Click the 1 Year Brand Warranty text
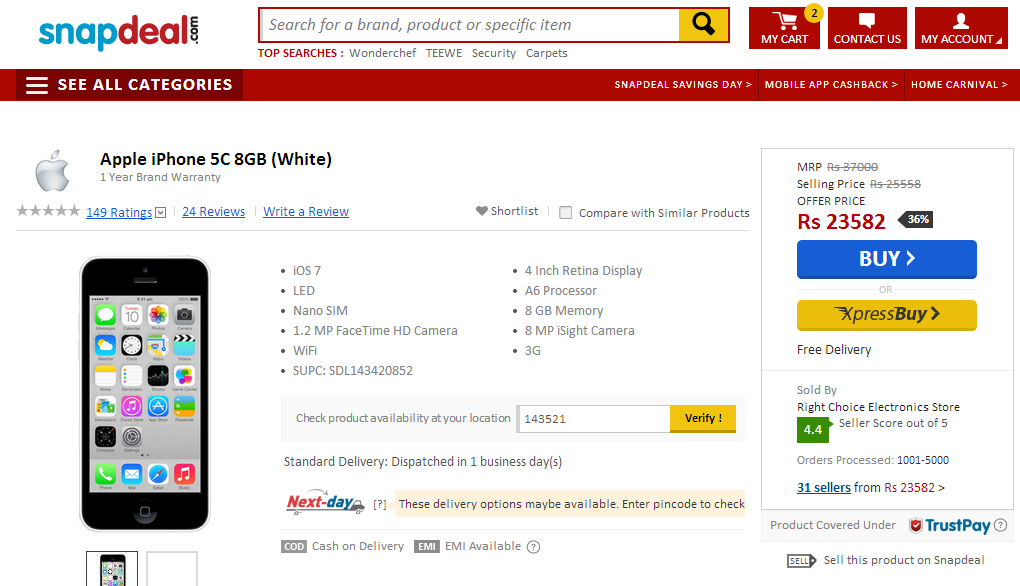This screenshot has height=586, width=1020. point(160,177)
